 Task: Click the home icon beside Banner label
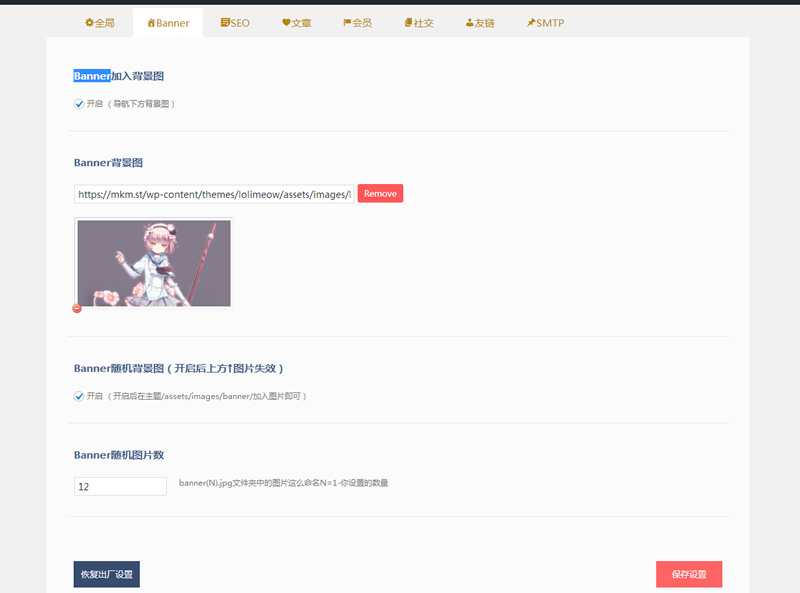click(x=149, y=21)
